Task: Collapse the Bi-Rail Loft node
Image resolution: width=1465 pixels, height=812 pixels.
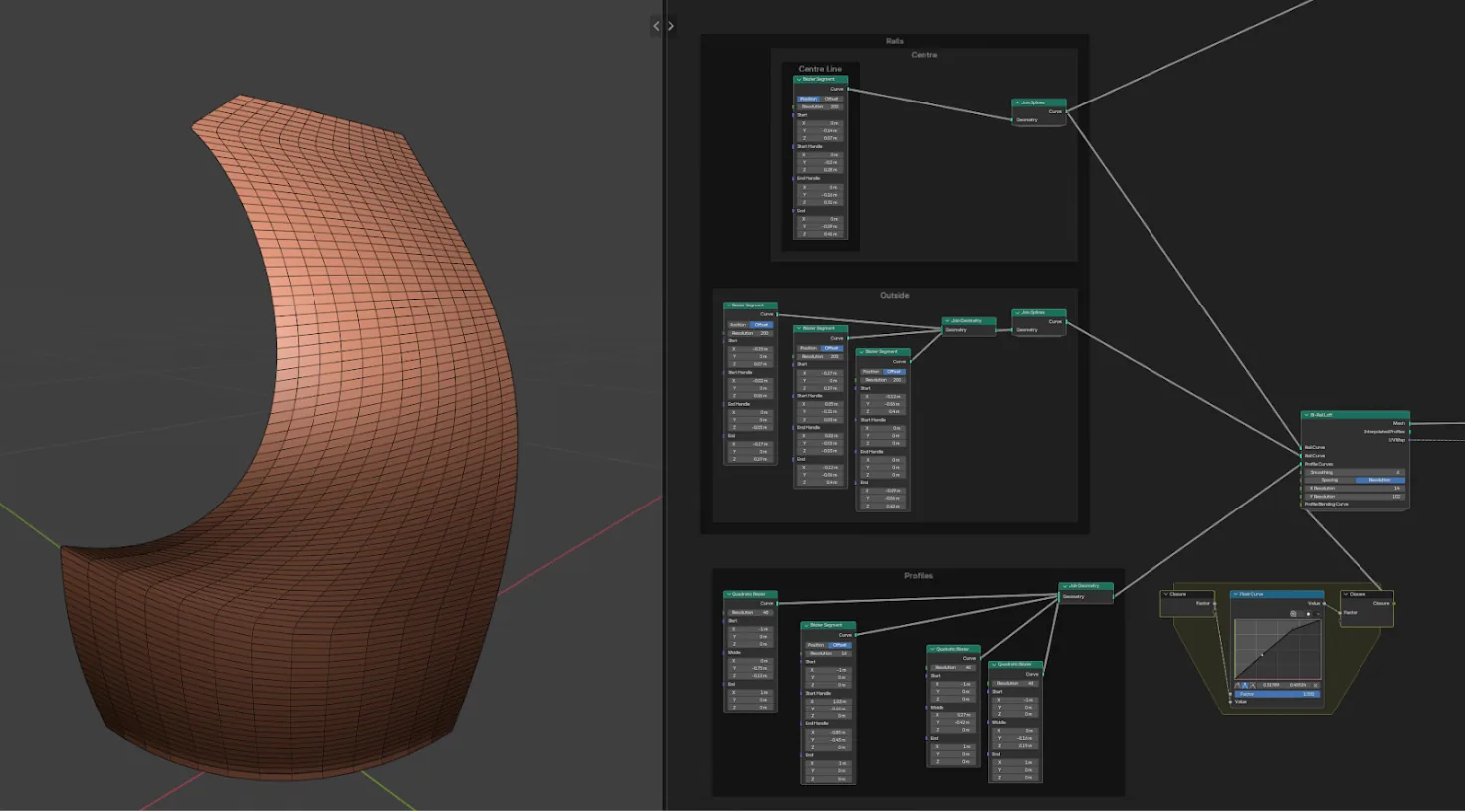Action: (1306, 415)
